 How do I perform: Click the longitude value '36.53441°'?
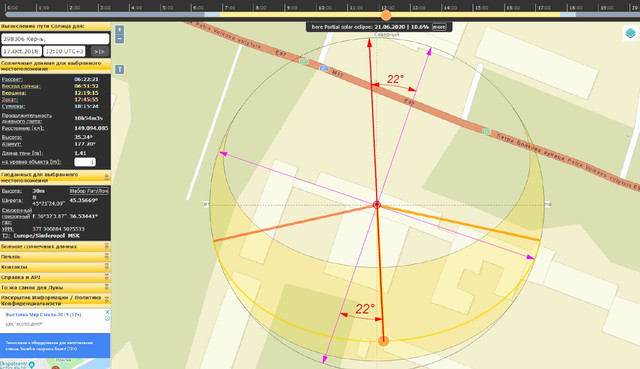pyautogui.click(x=83, y=216)
